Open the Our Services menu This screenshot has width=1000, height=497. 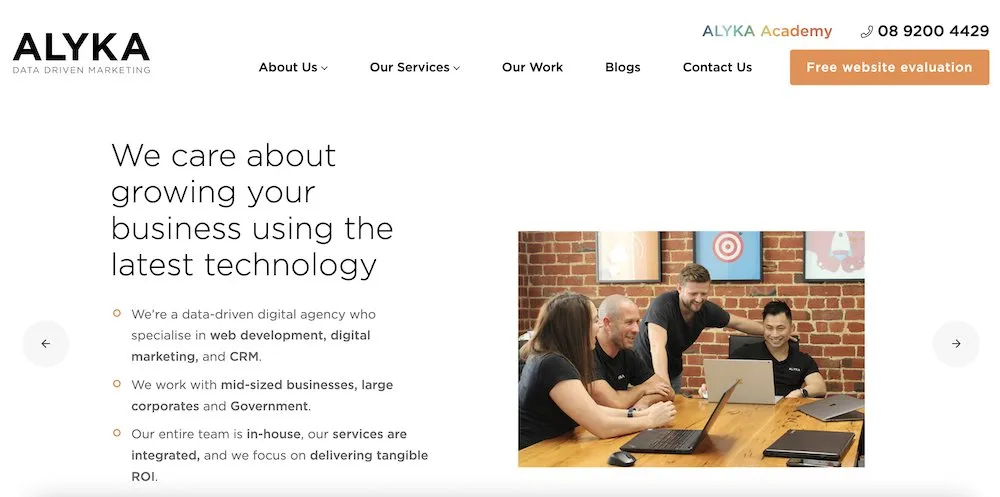click(415, 67)
